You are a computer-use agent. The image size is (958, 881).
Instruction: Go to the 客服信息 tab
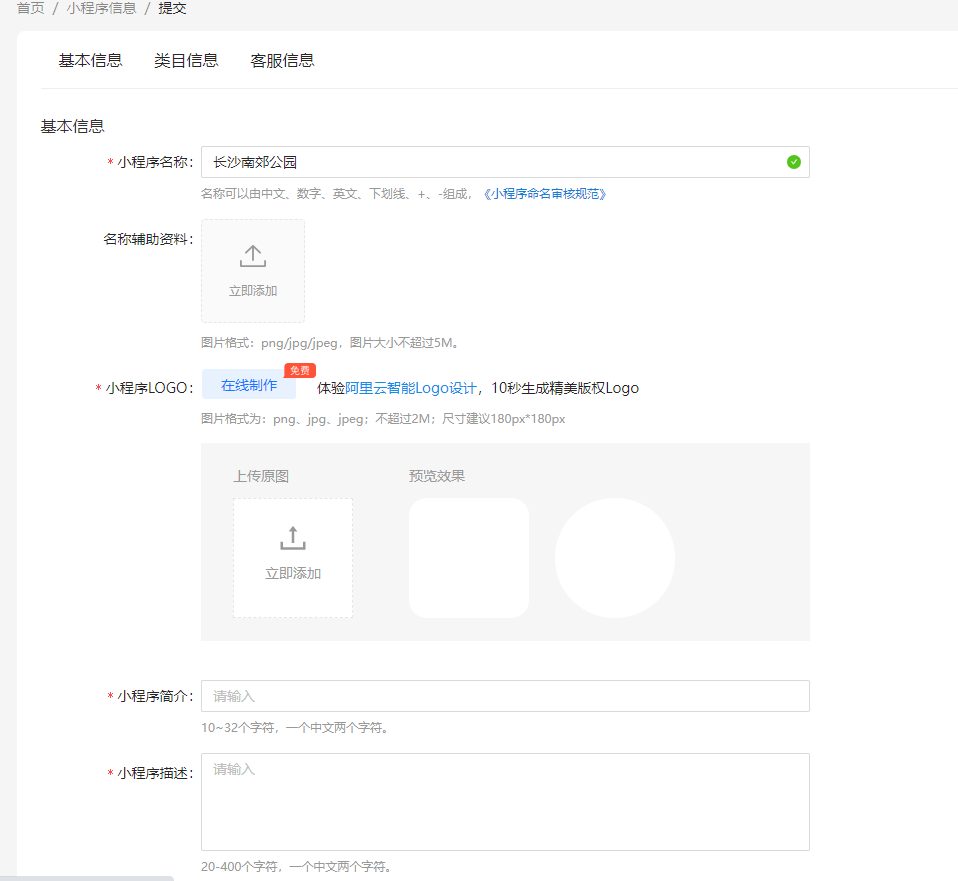click(x=282, y=60)
